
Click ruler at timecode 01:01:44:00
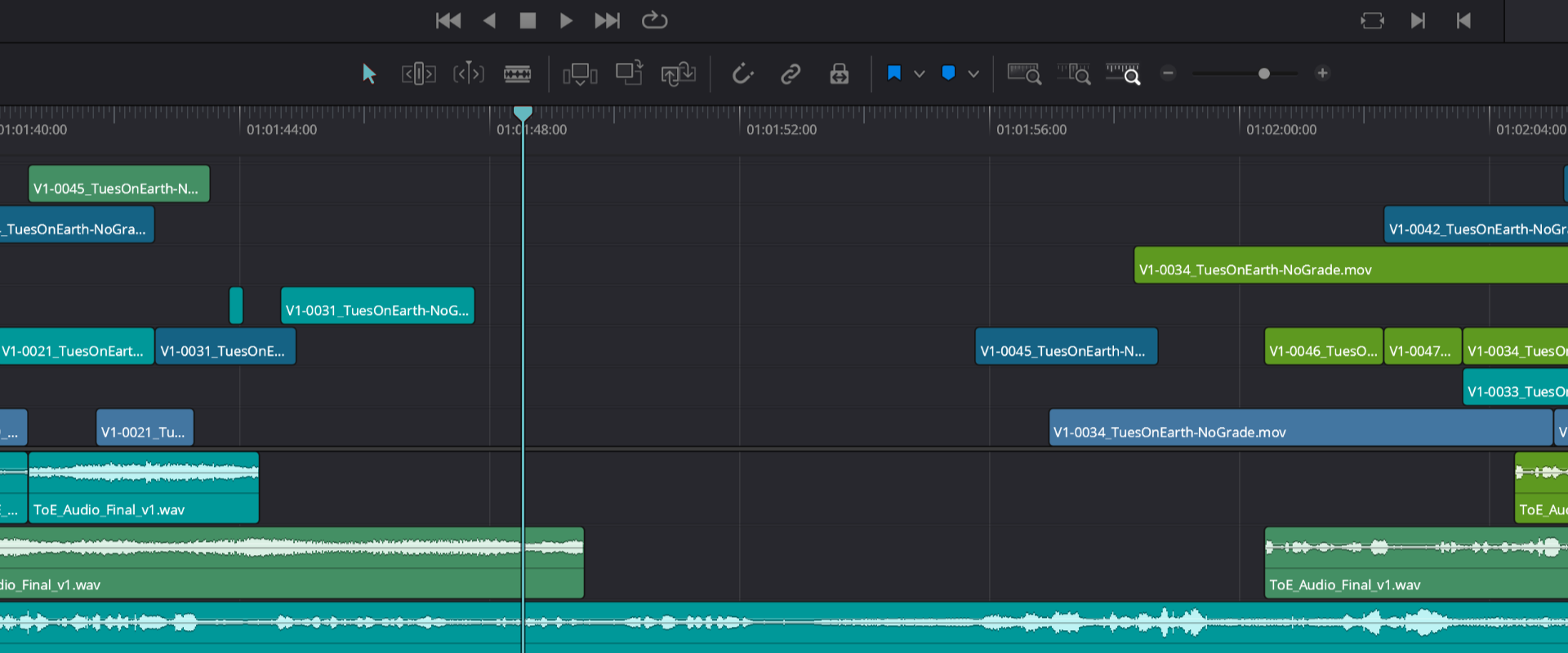tap(282, 130)
